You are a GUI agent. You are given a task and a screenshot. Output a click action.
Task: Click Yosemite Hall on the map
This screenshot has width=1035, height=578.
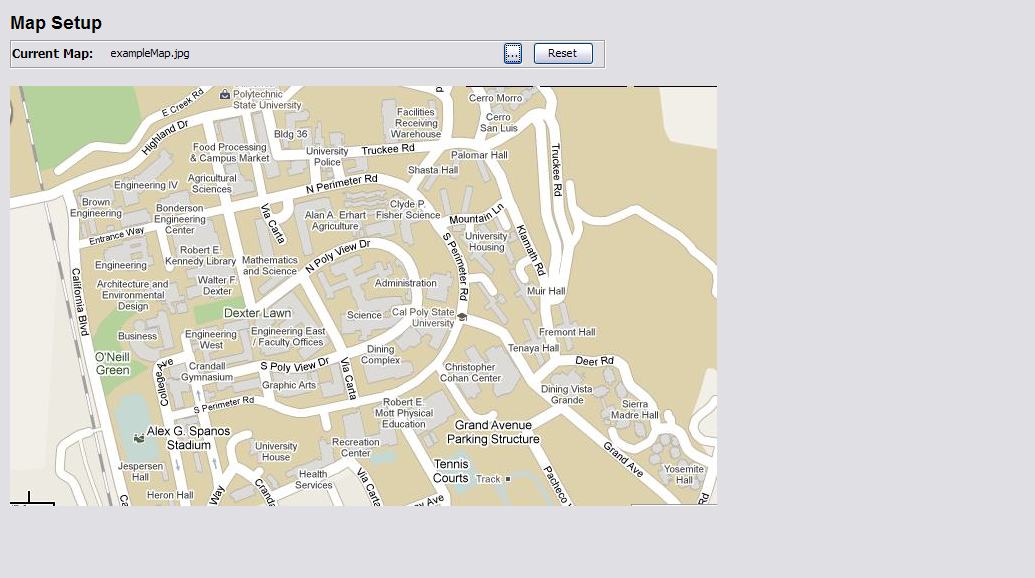(x=684, y=474)
